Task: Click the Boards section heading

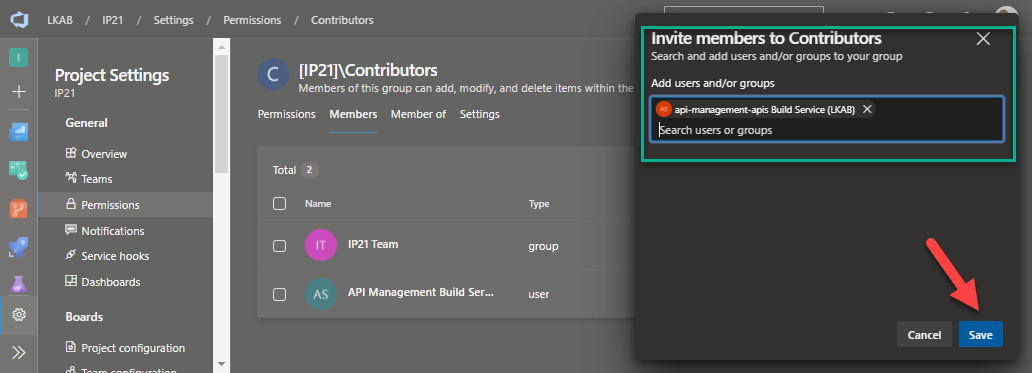Action: click(84, 316)
